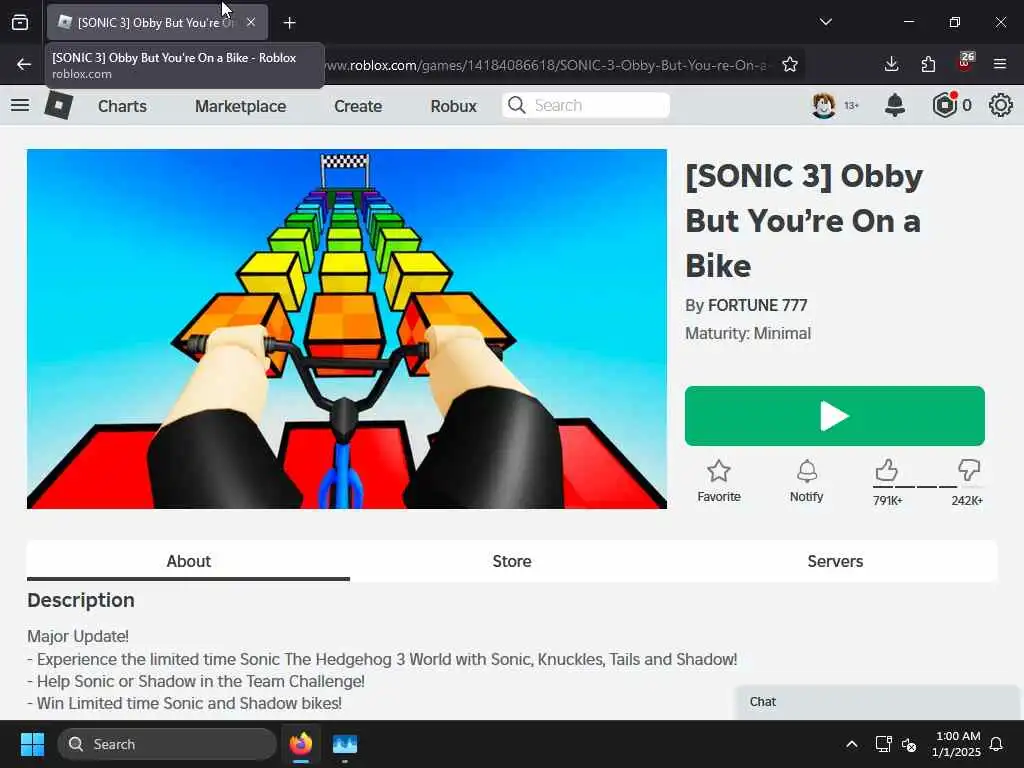Open the Robux page
This screenshot has height=768, width=1024.
pyautogui.click(x=453, y=106)
